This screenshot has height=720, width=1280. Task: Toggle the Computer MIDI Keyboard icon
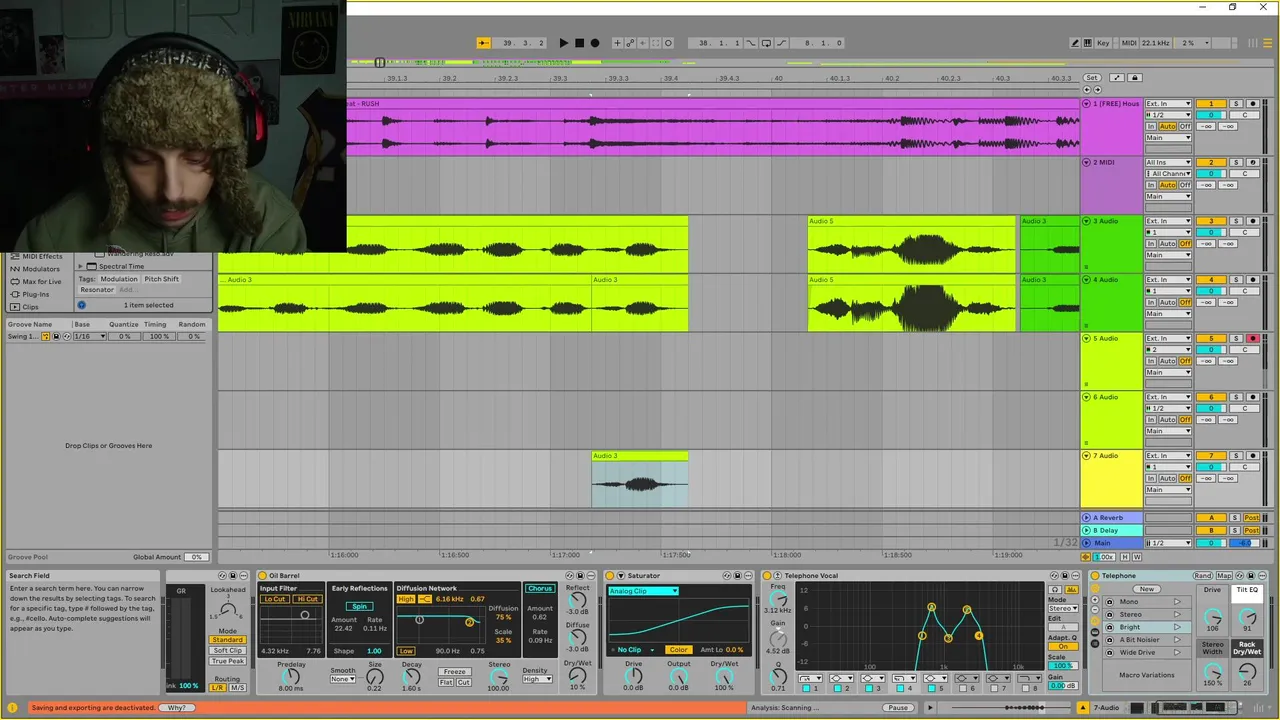click(1087, 43)
